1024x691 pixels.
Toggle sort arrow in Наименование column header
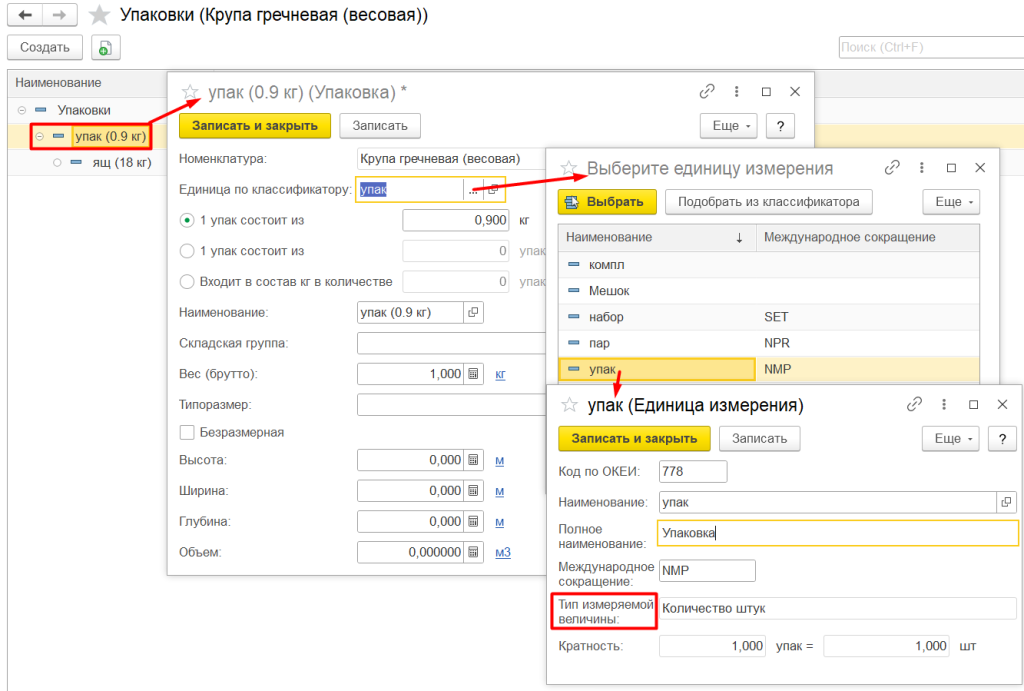pyautogui.click(x=739, y=238)
